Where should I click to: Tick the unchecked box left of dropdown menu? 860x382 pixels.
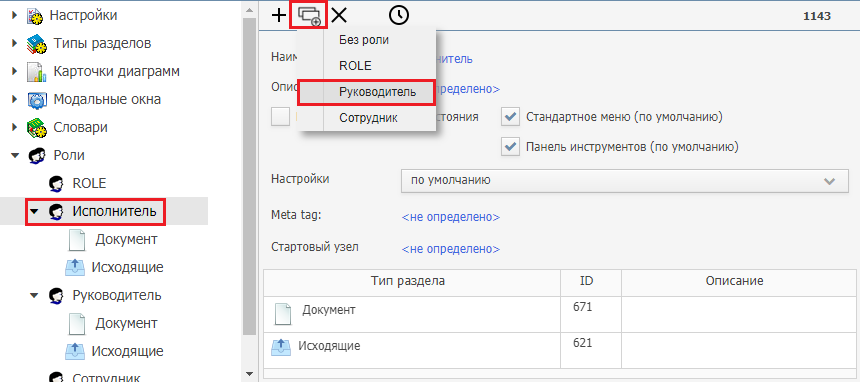click(281, 117)
